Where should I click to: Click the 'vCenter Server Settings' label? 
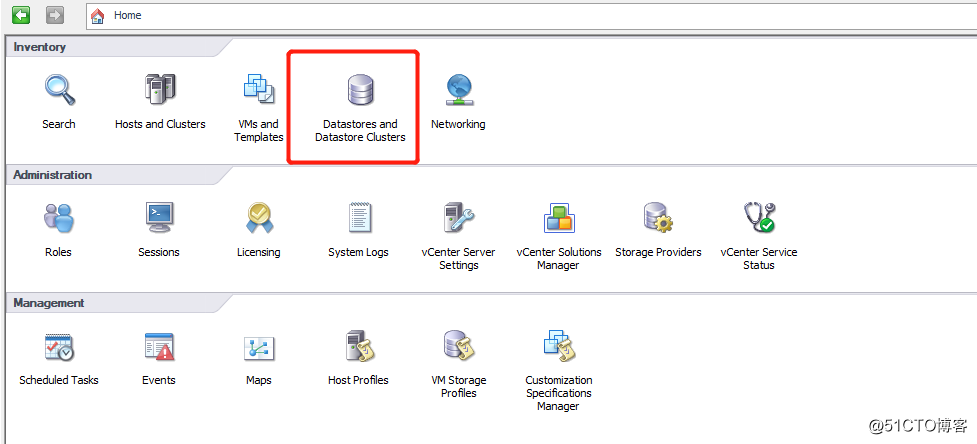(x=459, y=259)
